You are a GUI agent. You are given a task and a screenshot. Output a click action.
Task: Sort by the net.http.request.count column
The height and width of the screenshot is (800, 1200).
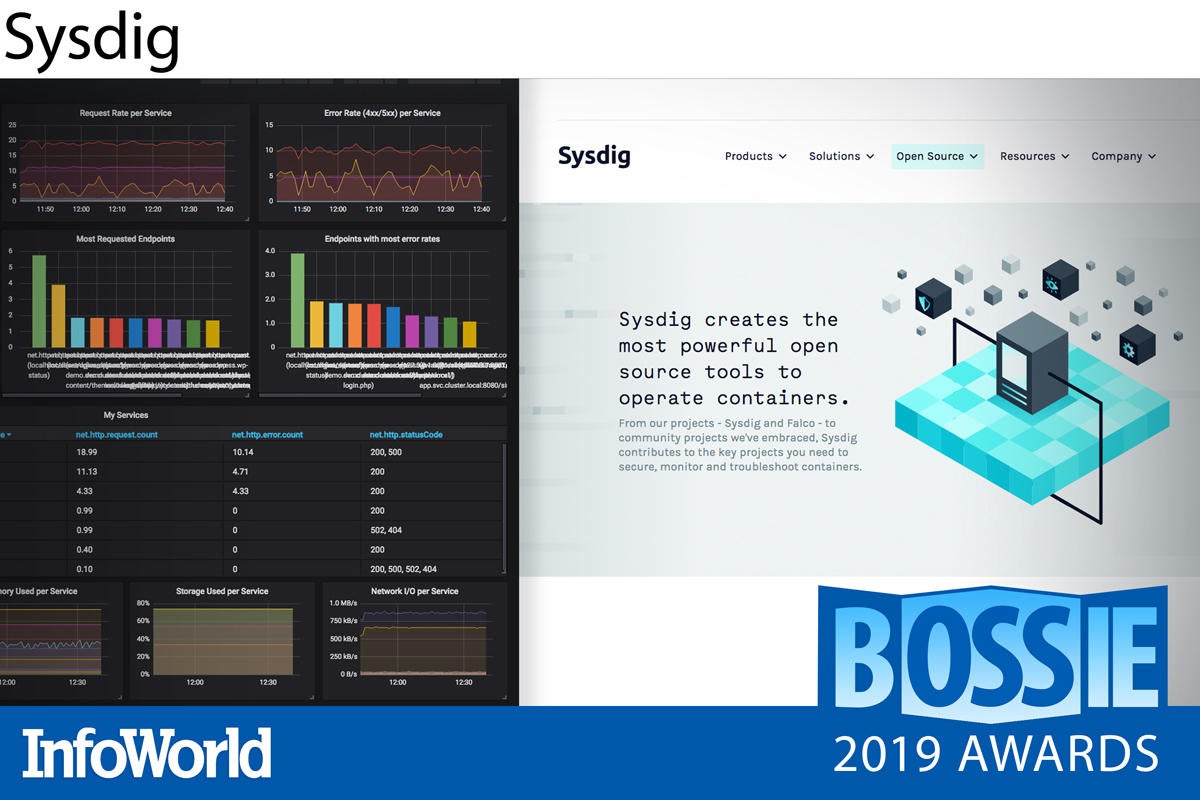[117, 435]
